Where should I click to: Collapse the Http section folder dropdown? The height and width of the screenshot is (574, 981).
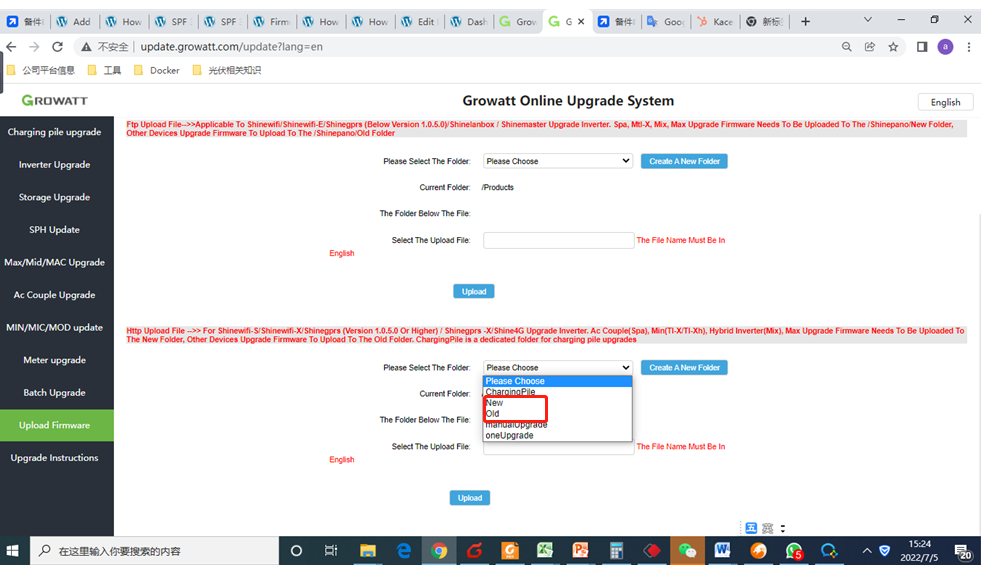(557, 367)
